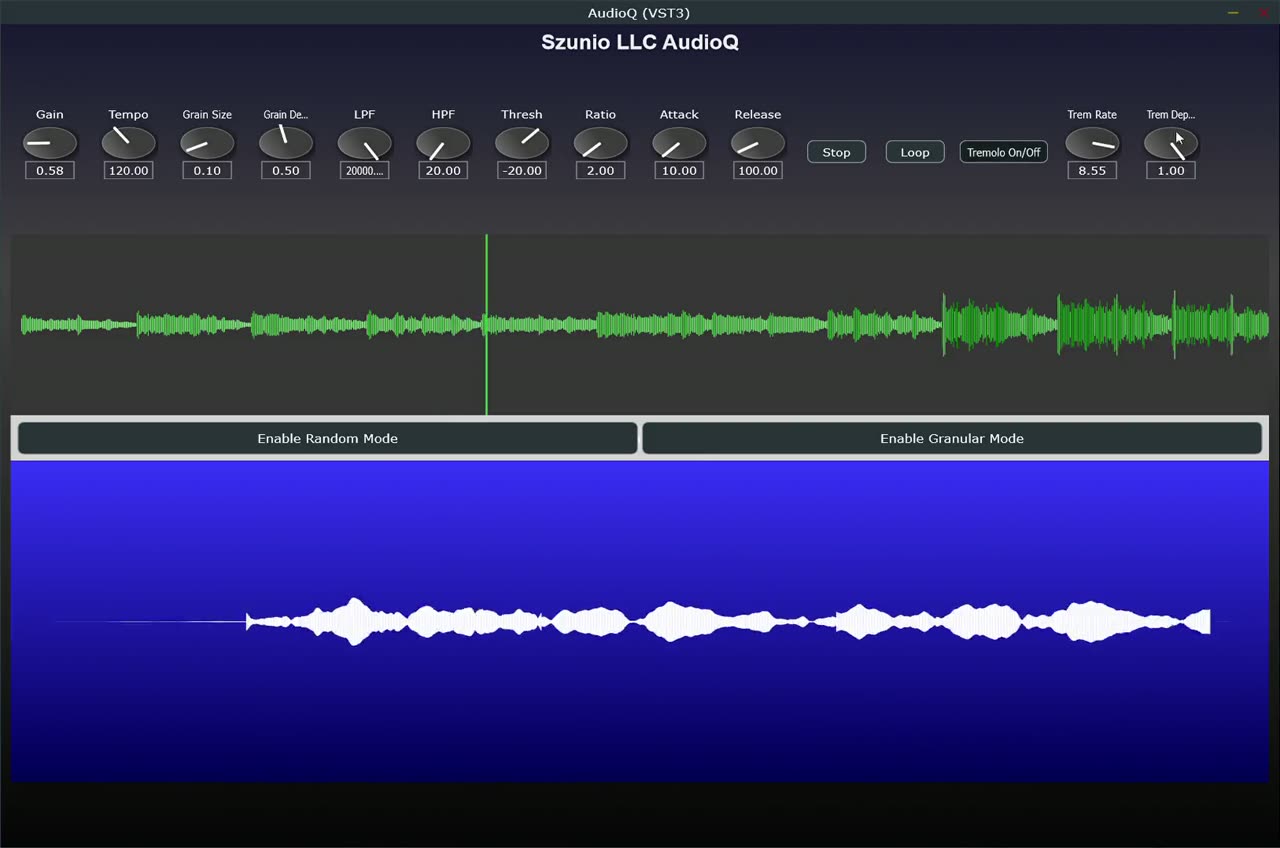Select the Thresh value field -20.00
The height and width of the screenshot is (848, 1280).
pyautogui.click(x=522, y=171)
